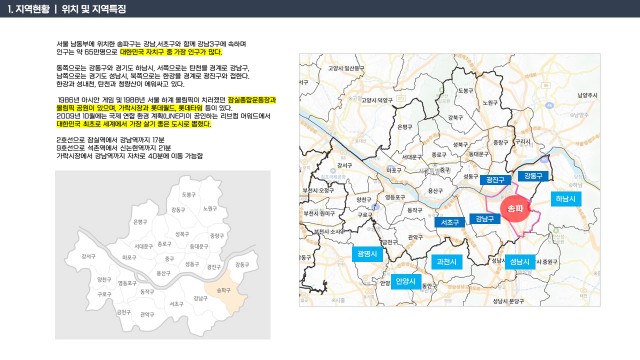The height and width of the screenshot is (360, 640).
Task: Click 강서구 district on the gray Seoul map
Action: point(88,256)
